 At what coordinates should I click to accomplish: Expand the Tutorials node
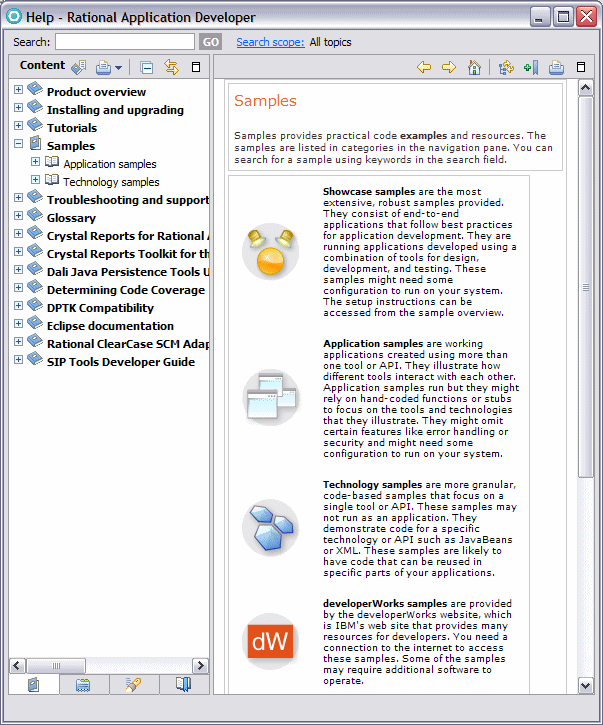[x=18, y=125]
